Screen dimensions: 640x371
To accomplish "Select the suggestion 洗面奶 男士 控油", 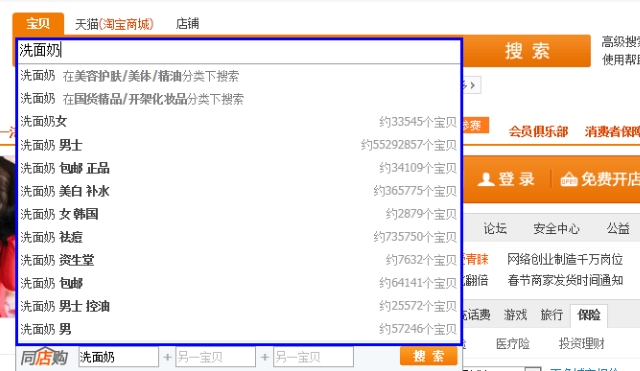I will click(239, 306).
